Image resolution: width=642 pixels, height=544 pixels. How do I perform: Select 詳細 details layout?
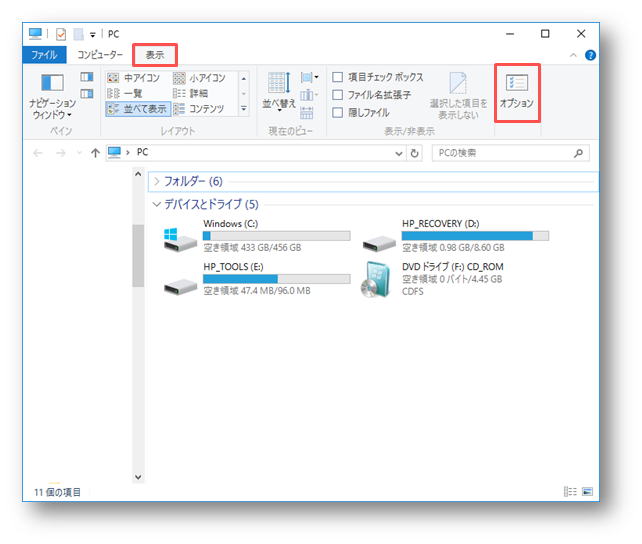191,93
